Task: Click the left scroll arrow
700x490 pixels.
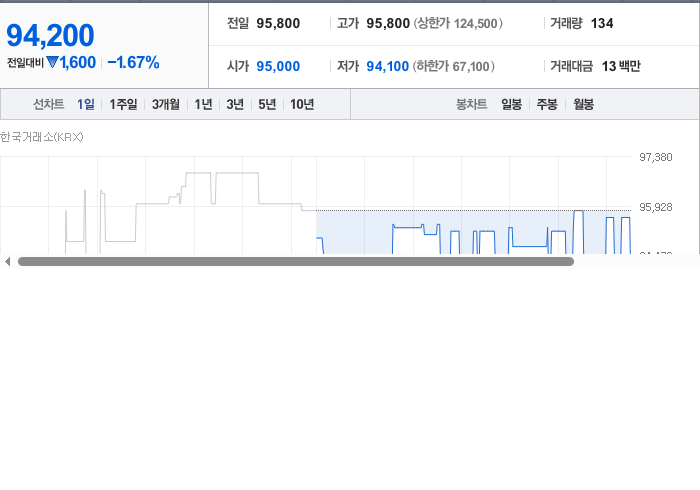Action: pyautogui.click(x=8, y=262)
